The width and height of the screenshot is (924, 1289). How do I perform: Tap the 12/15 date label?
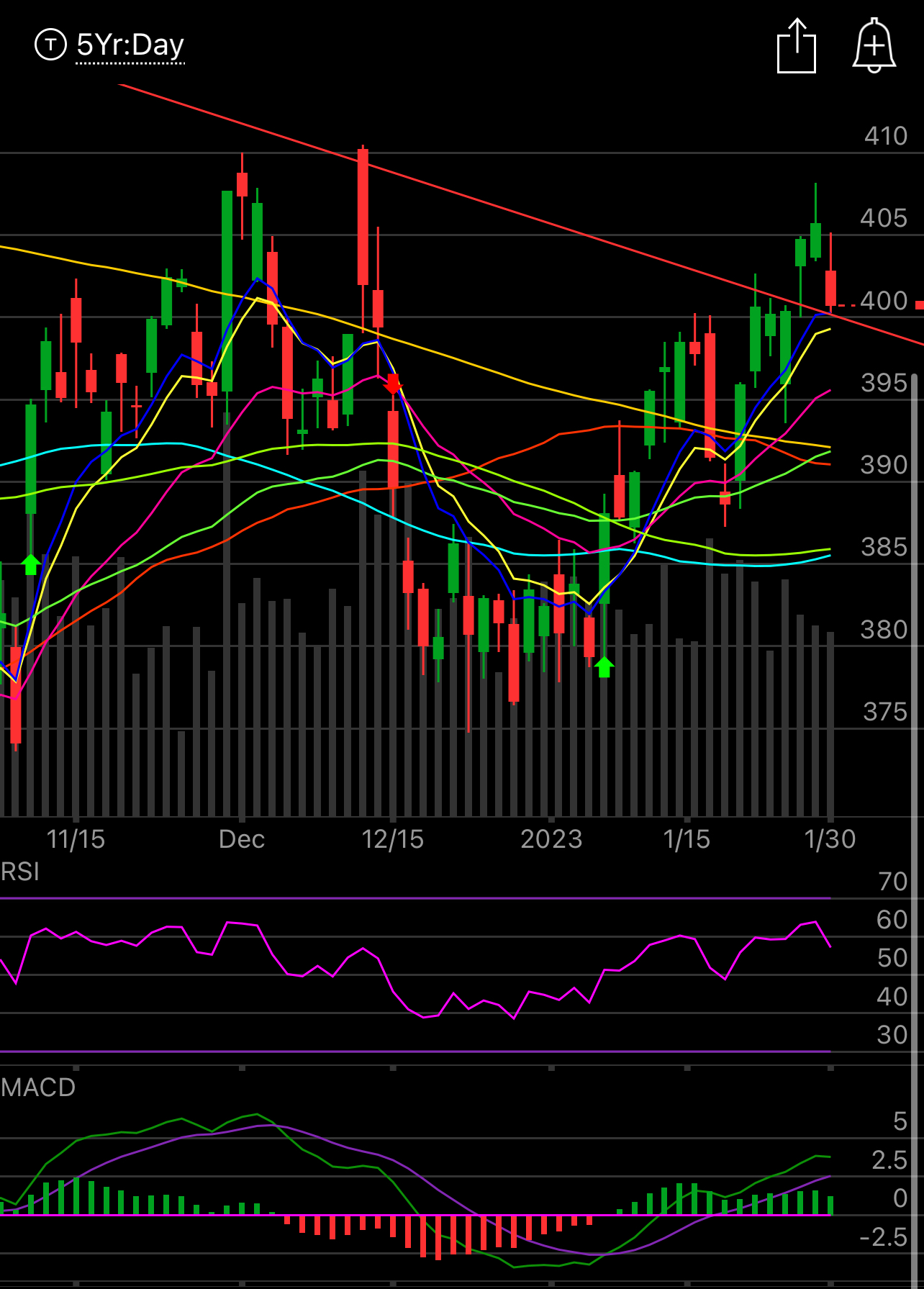(x=393, y=838)
